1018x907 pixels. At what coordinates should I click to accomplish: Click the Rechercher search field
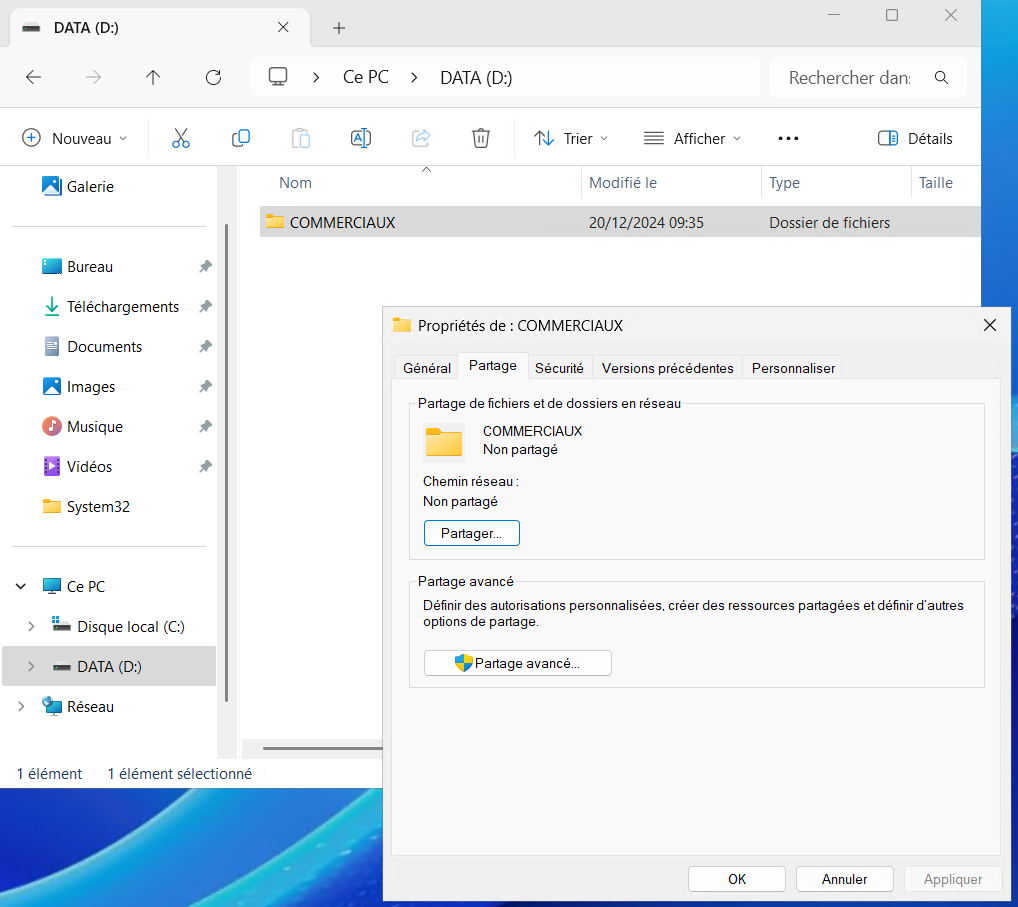point(850,77)
